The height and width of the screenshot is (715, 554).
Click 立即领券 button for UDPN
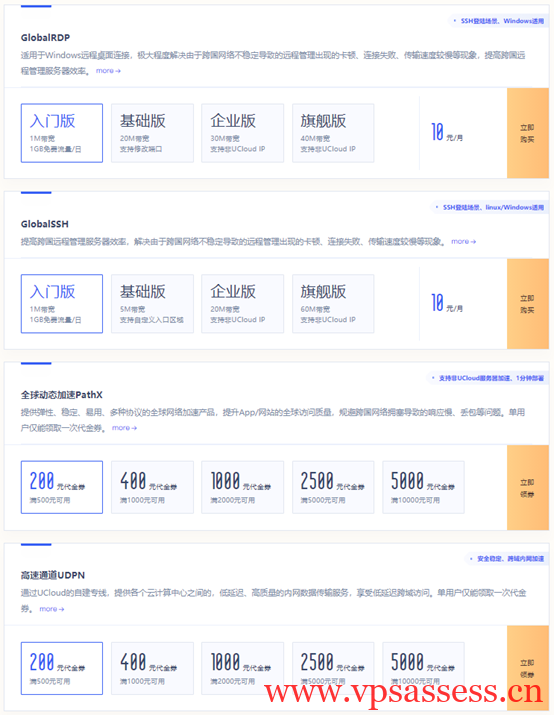click(x=528, y=668)
